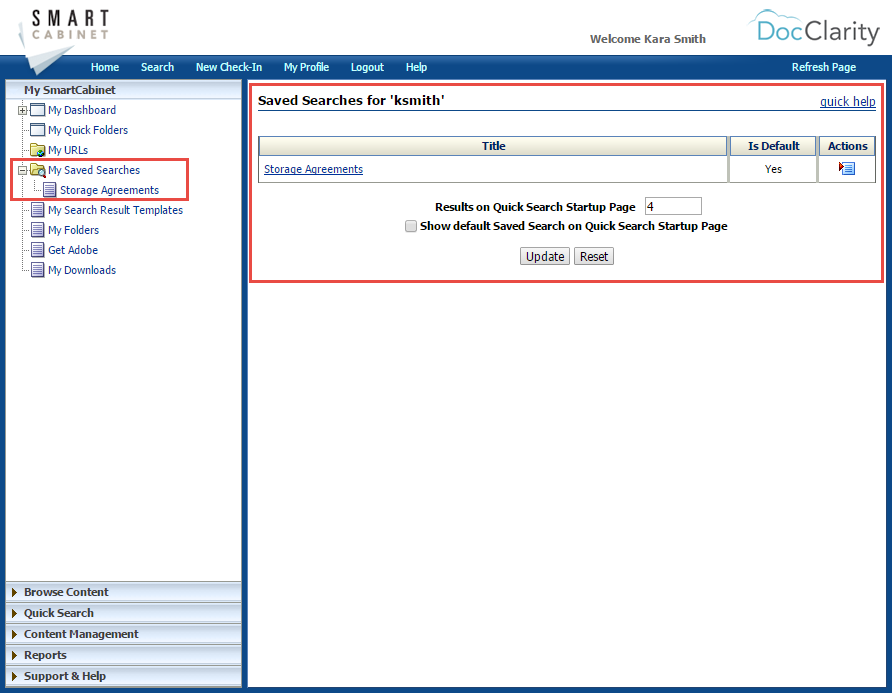This screenshot has width=892, height=693.
Task: Collapse the My Saved Searches tree node
Action: click(x=22, y=170)
